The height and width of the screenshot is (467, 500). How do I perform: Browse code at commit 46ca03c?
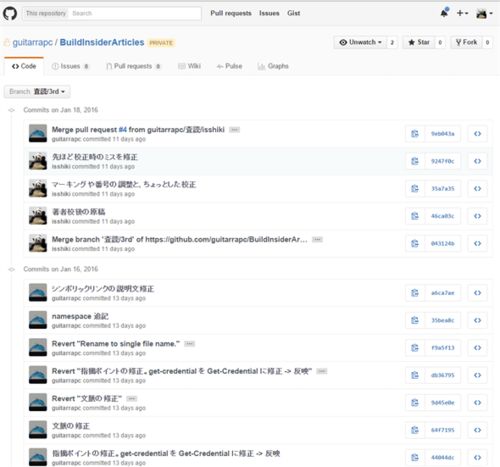pos(477,216)
